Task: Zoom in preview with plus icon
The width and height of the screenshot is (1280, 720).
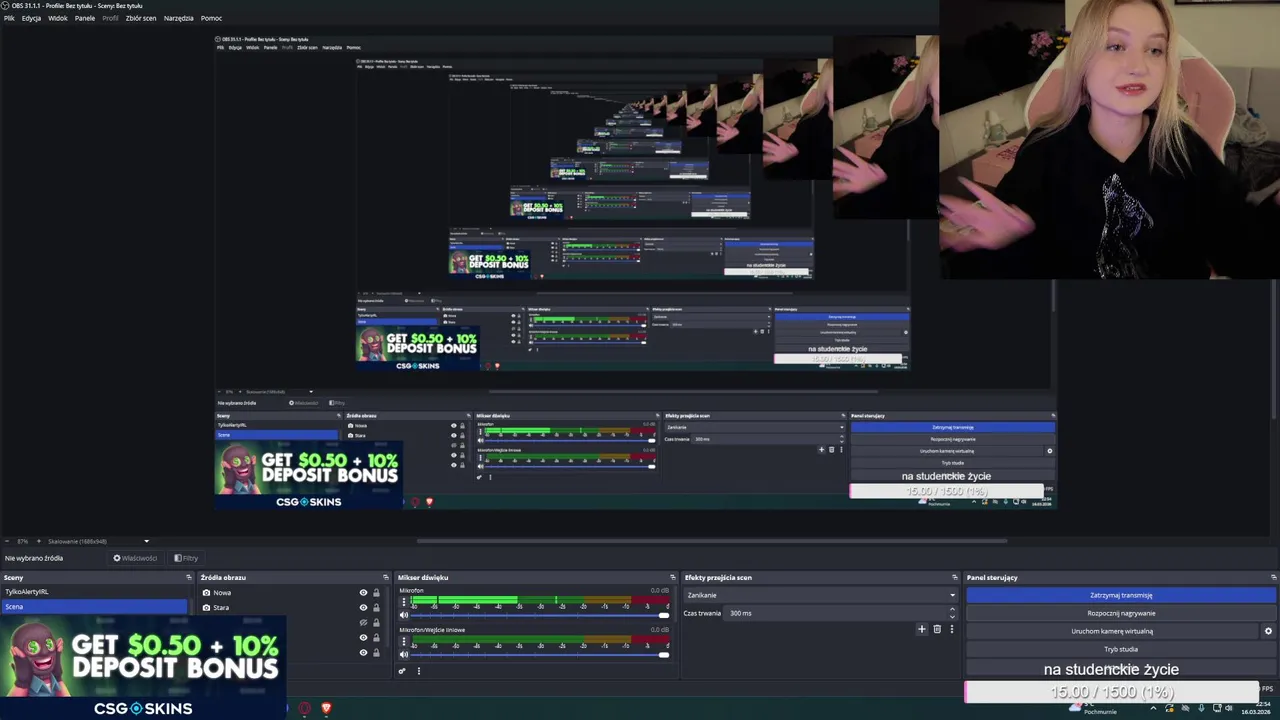Action: (x=39, y=541)
